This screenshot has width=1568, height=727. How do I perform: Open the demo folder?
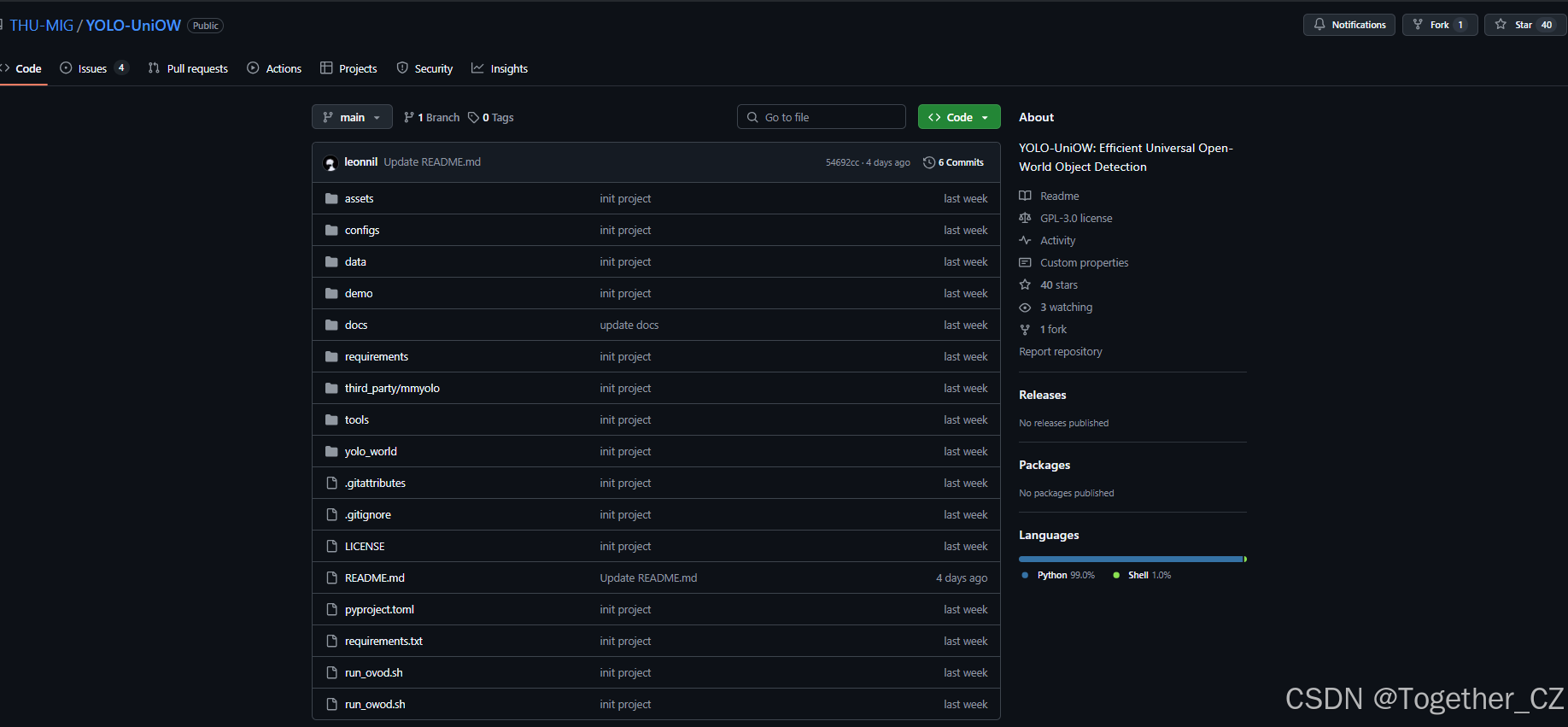359,293
